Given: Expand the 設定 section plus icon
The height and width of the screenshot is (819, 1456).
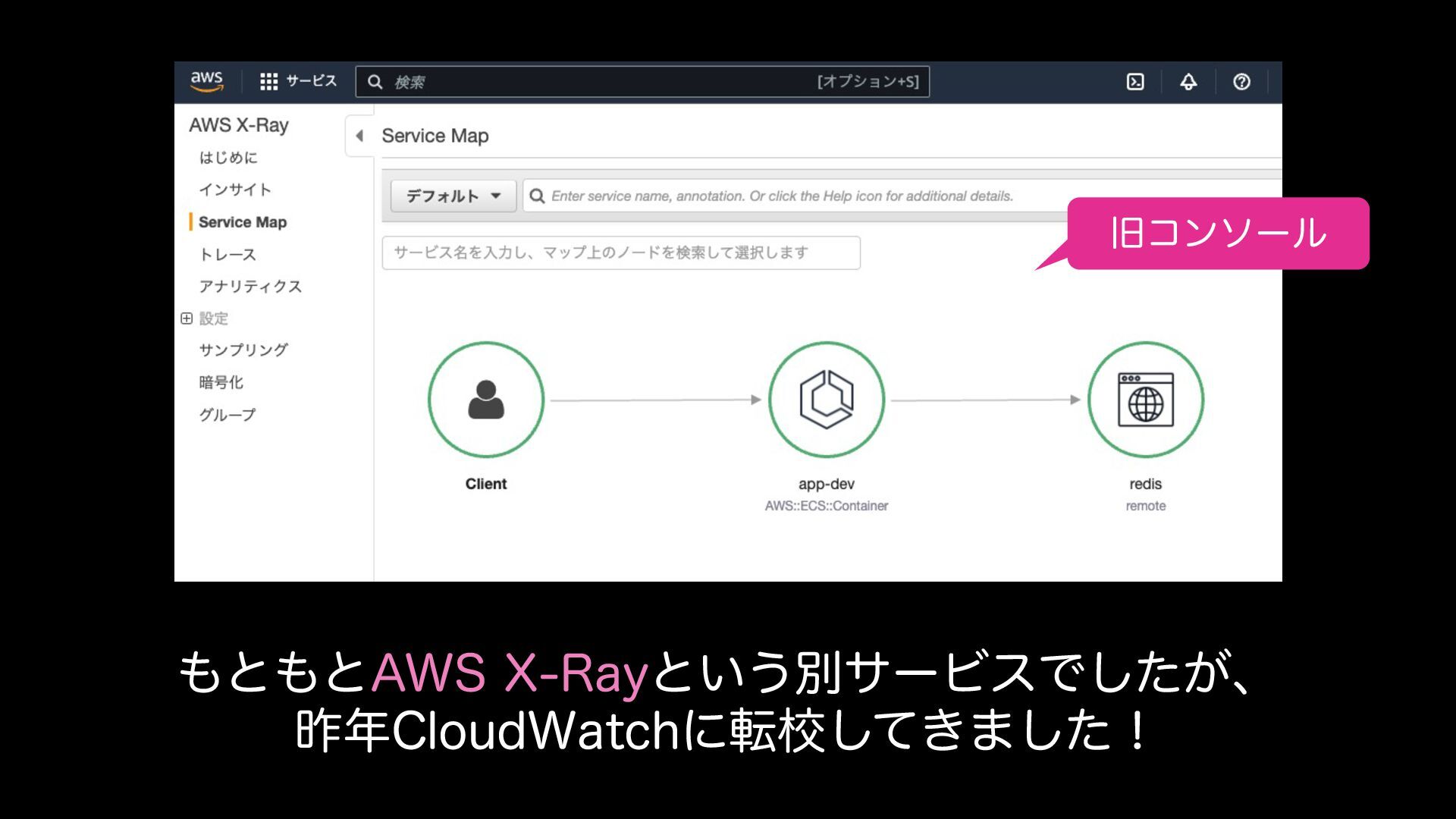Looking at the screenshot, I should point(187,318).
